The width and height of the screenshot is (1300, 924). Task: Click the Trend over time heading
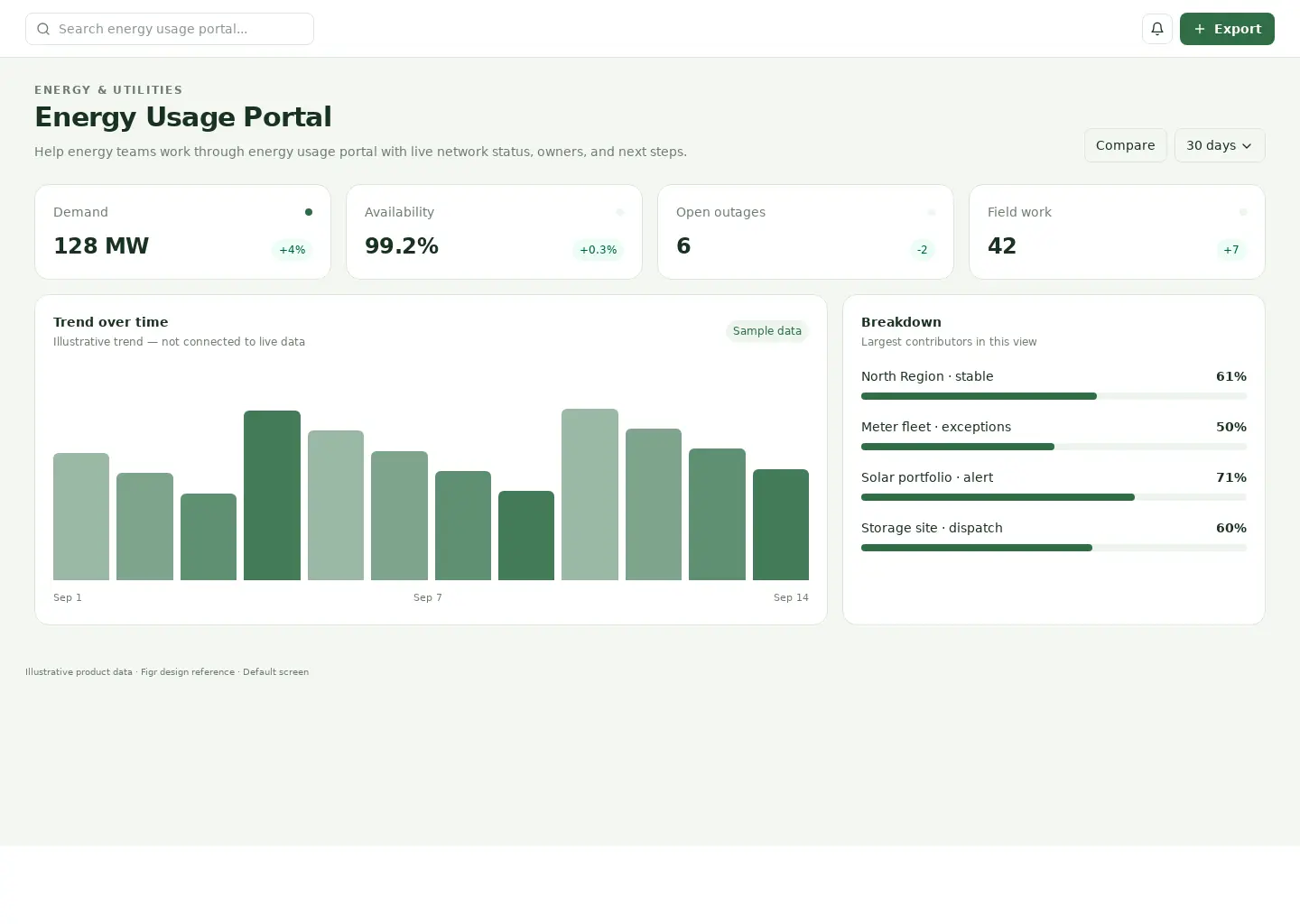111,322
